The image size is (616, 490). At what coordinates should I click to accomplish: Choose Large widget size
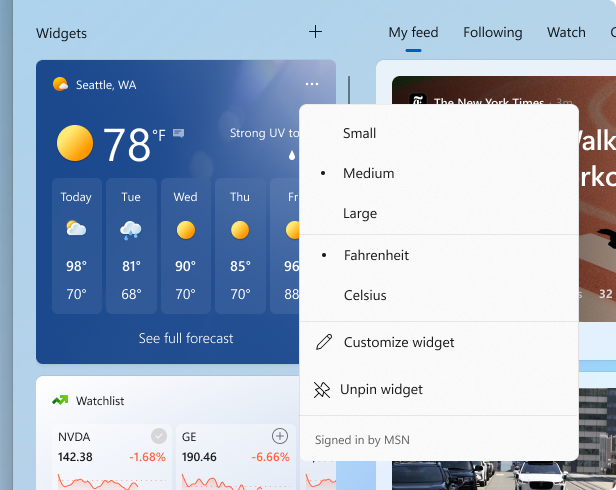coord(360,213)
